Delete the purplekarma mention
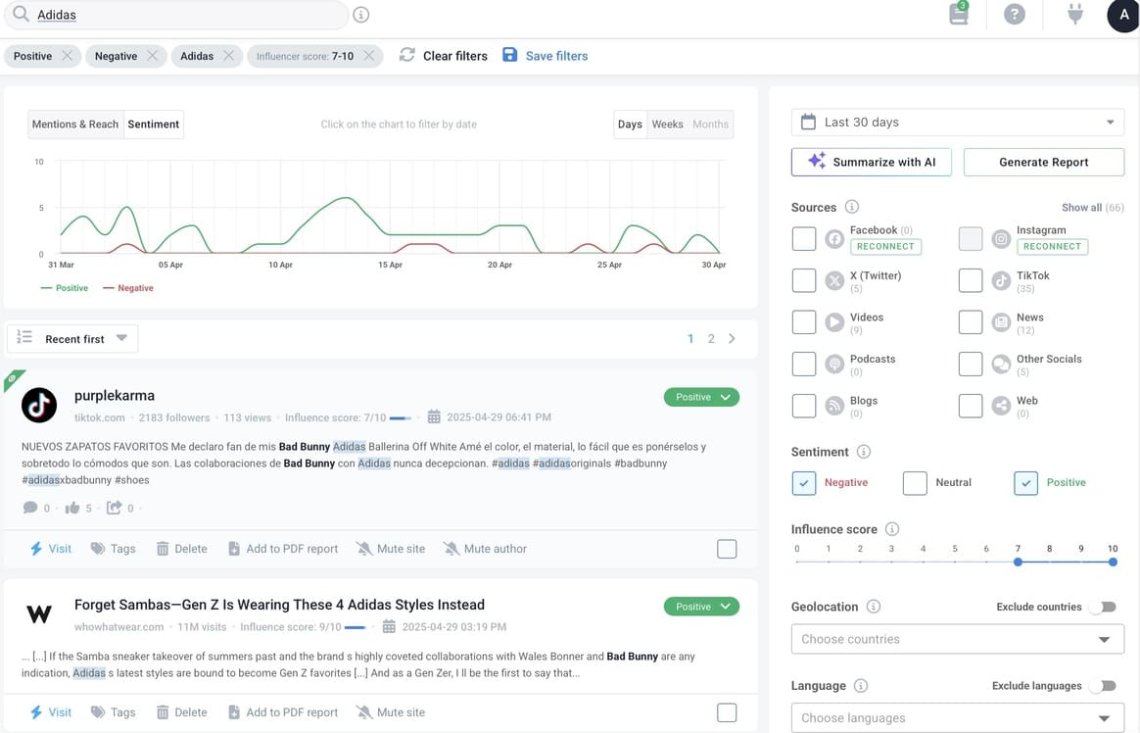This screenshot has height=733, width=1140. coord(182,549)
